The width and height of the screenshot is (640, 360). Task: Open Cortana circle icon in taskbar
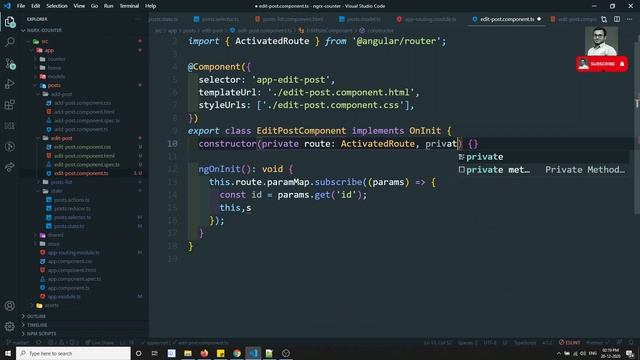point(139,353)
